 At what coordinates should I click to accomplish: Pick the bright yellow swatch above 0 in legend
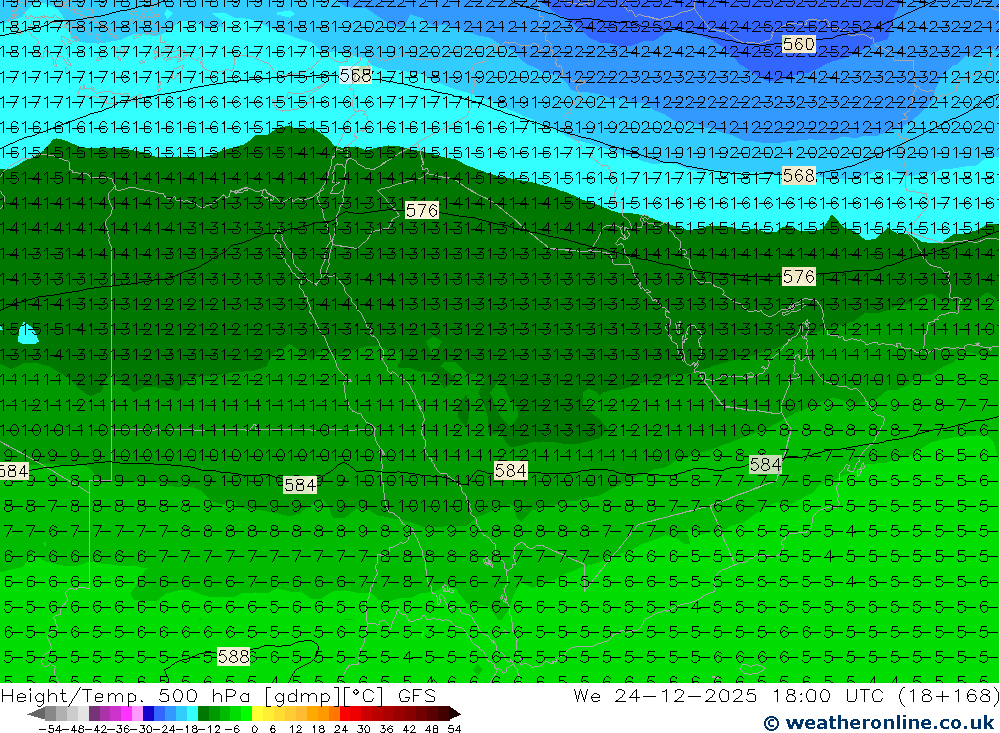tap(257, 714)
